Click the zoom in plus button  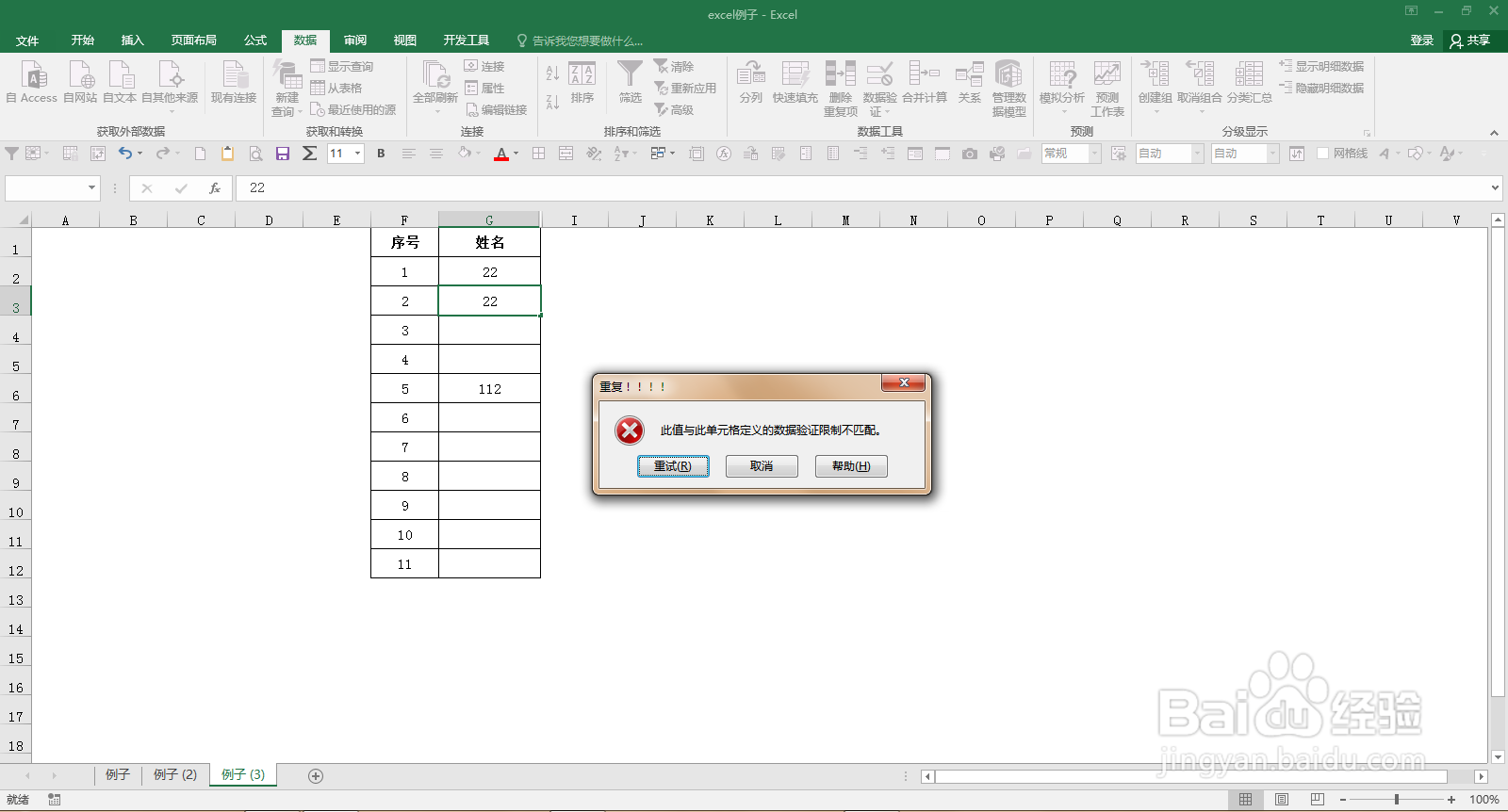[1451, 800]
